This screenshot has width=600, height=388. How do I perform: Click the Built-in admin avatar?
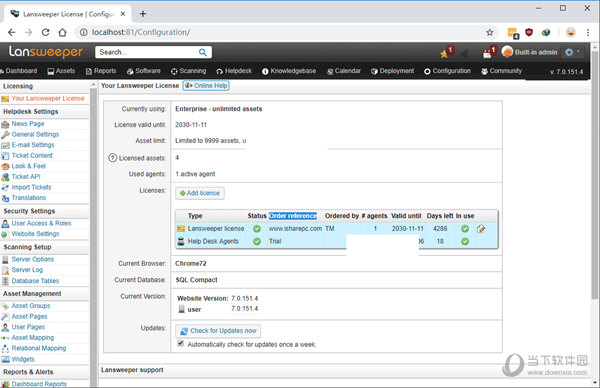coord(507,52)
